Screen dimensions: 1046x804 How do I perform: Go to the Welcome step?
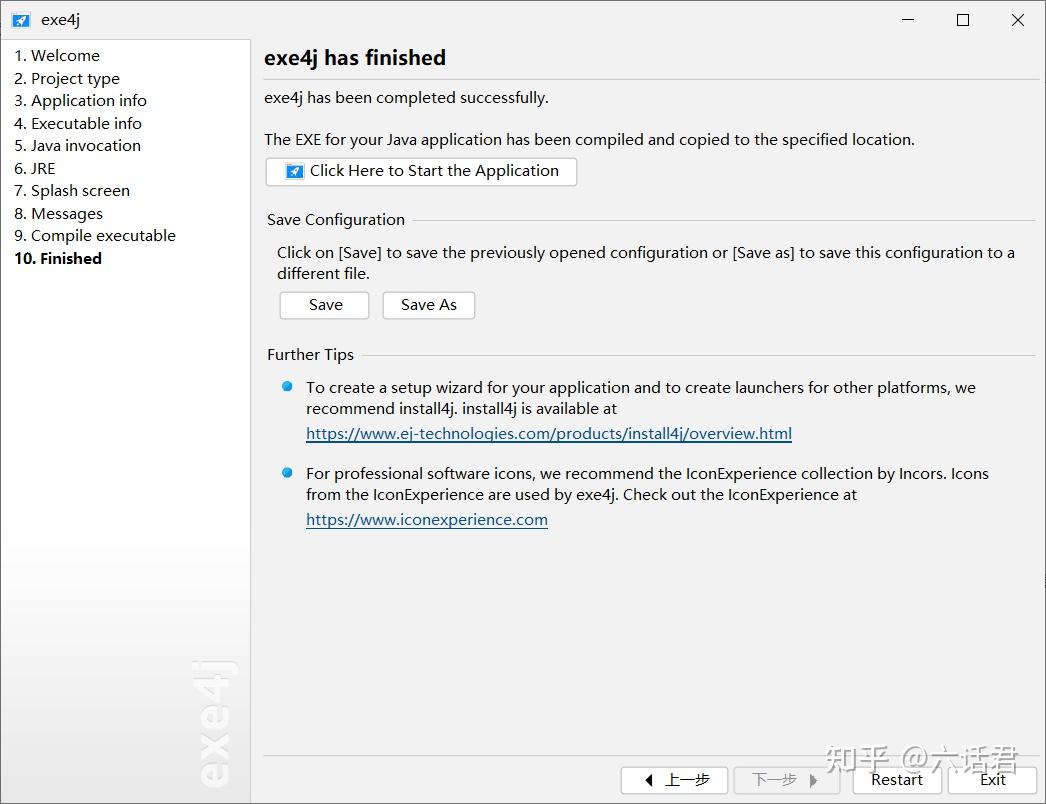pos(57,56)
